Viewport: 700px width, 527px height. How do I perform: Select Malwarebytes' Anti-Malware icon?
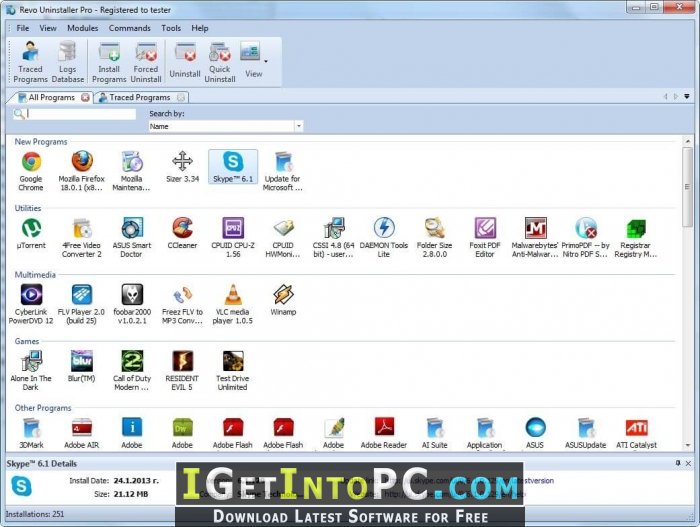pyautogui.click(x=535, y=238)
